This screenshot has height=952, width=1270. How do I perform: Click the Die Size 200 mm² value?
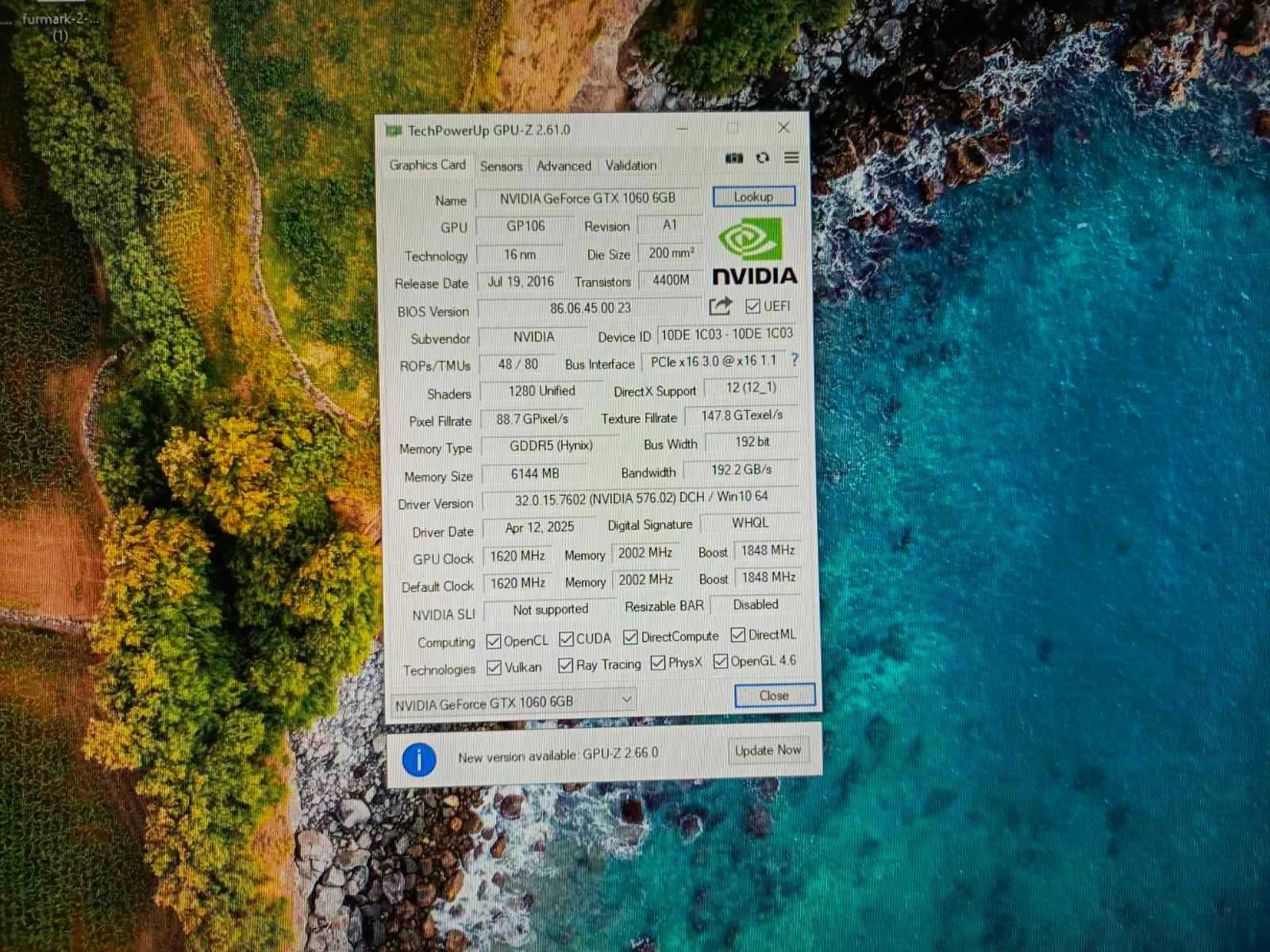tap(671, 253)
